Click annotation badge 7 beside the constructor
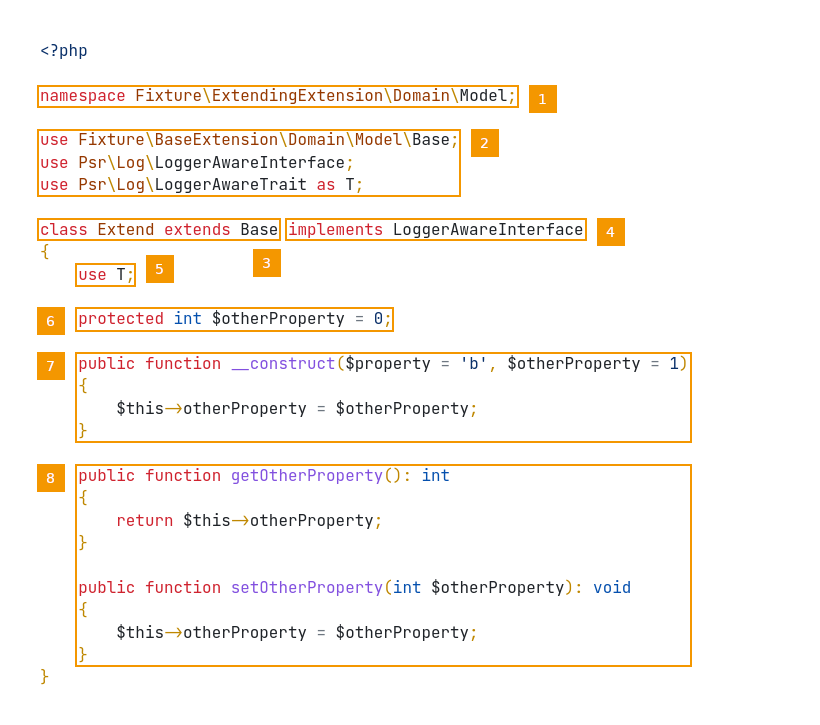The width and height of the screenshot is (820, 725). pyautogui.click(x=50, y=366)
